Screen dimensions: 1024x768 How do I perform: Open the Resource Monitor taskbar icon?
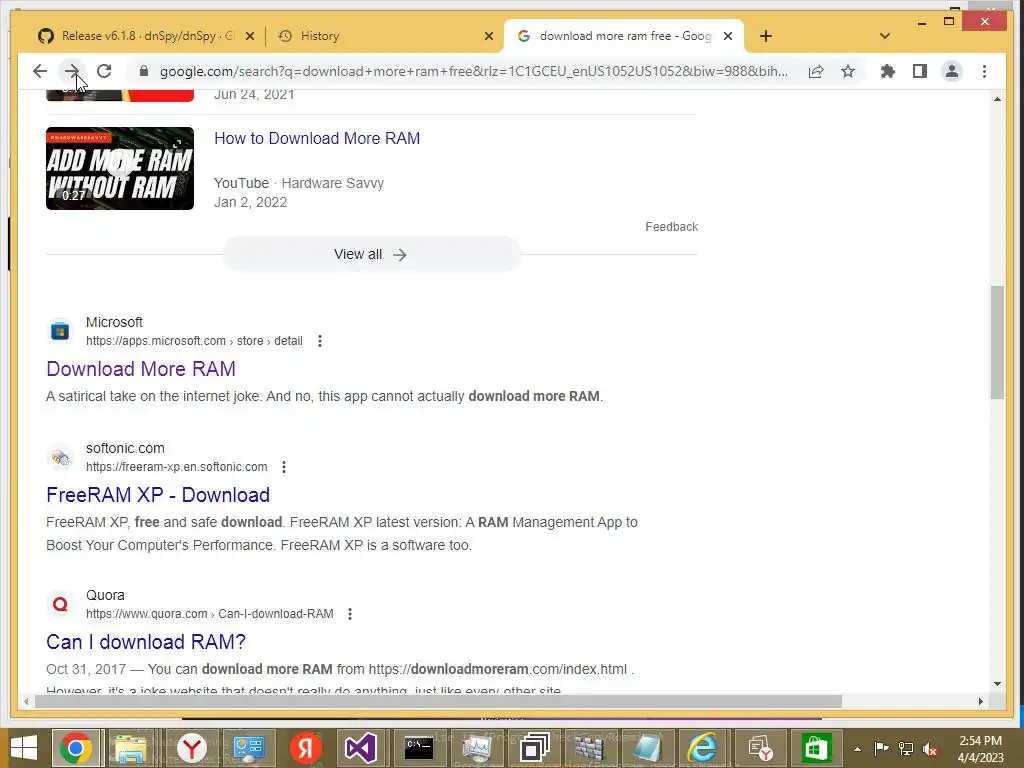[x=476, y=748]
